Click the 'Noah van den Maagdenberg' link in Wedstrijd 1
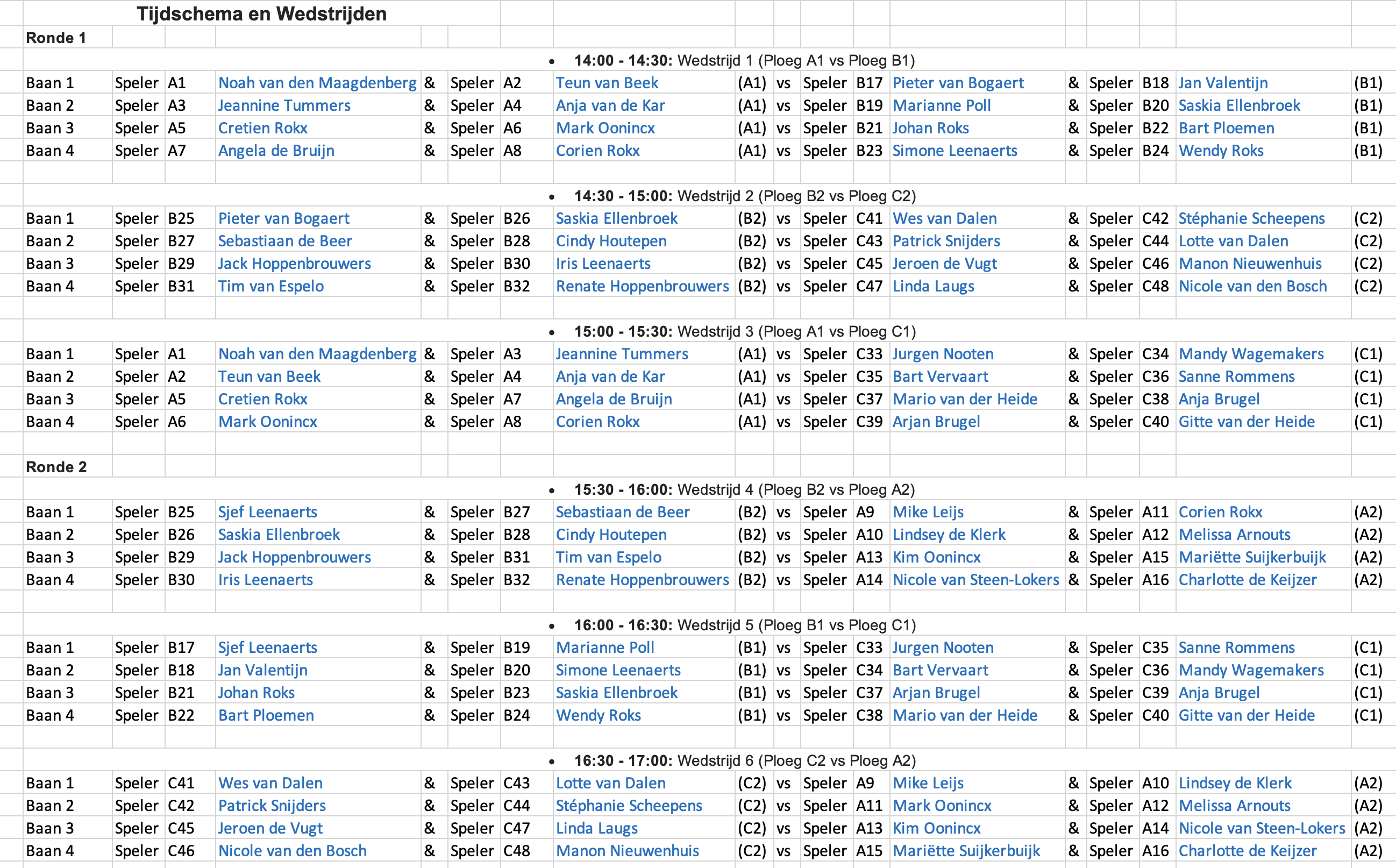Screen dimensions: 1396x868 (317, 83)
